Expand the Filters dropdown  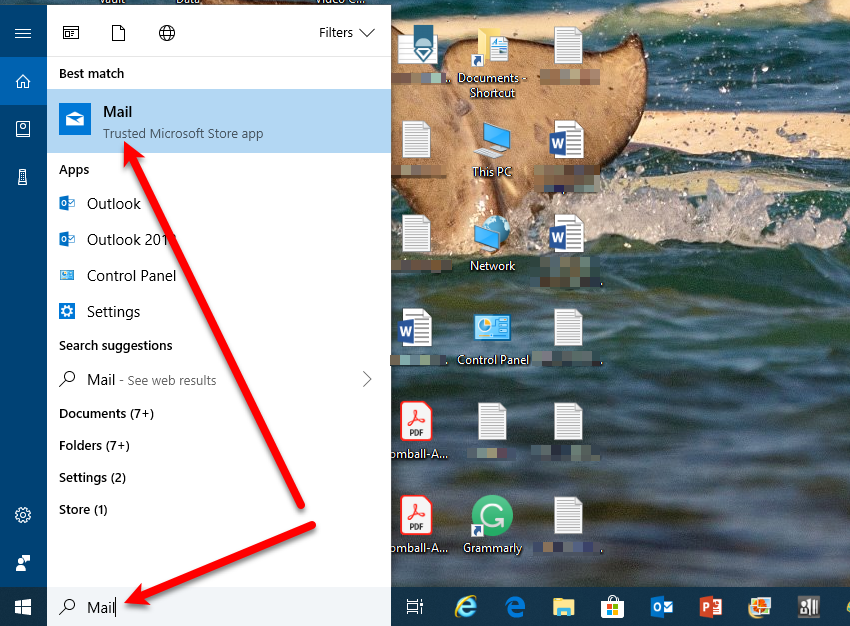[346, 33]
